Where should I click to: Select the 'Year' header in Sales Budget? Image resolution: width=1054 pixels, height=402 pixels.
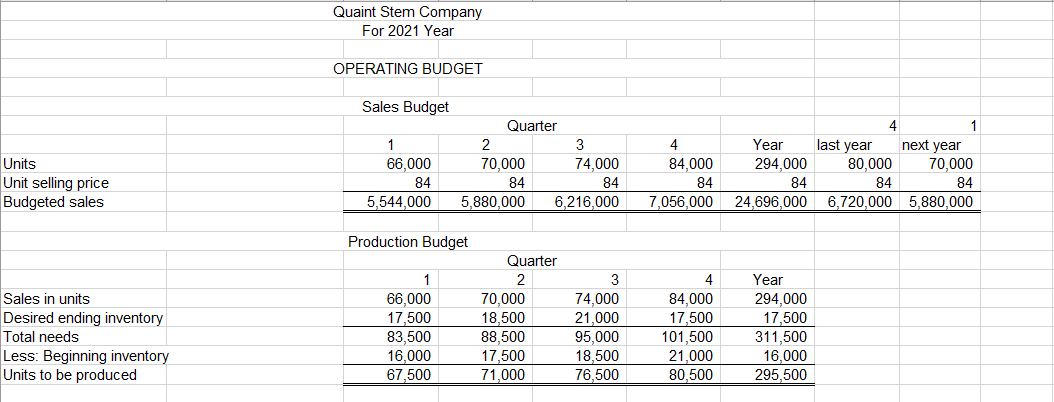coord(768,145)
